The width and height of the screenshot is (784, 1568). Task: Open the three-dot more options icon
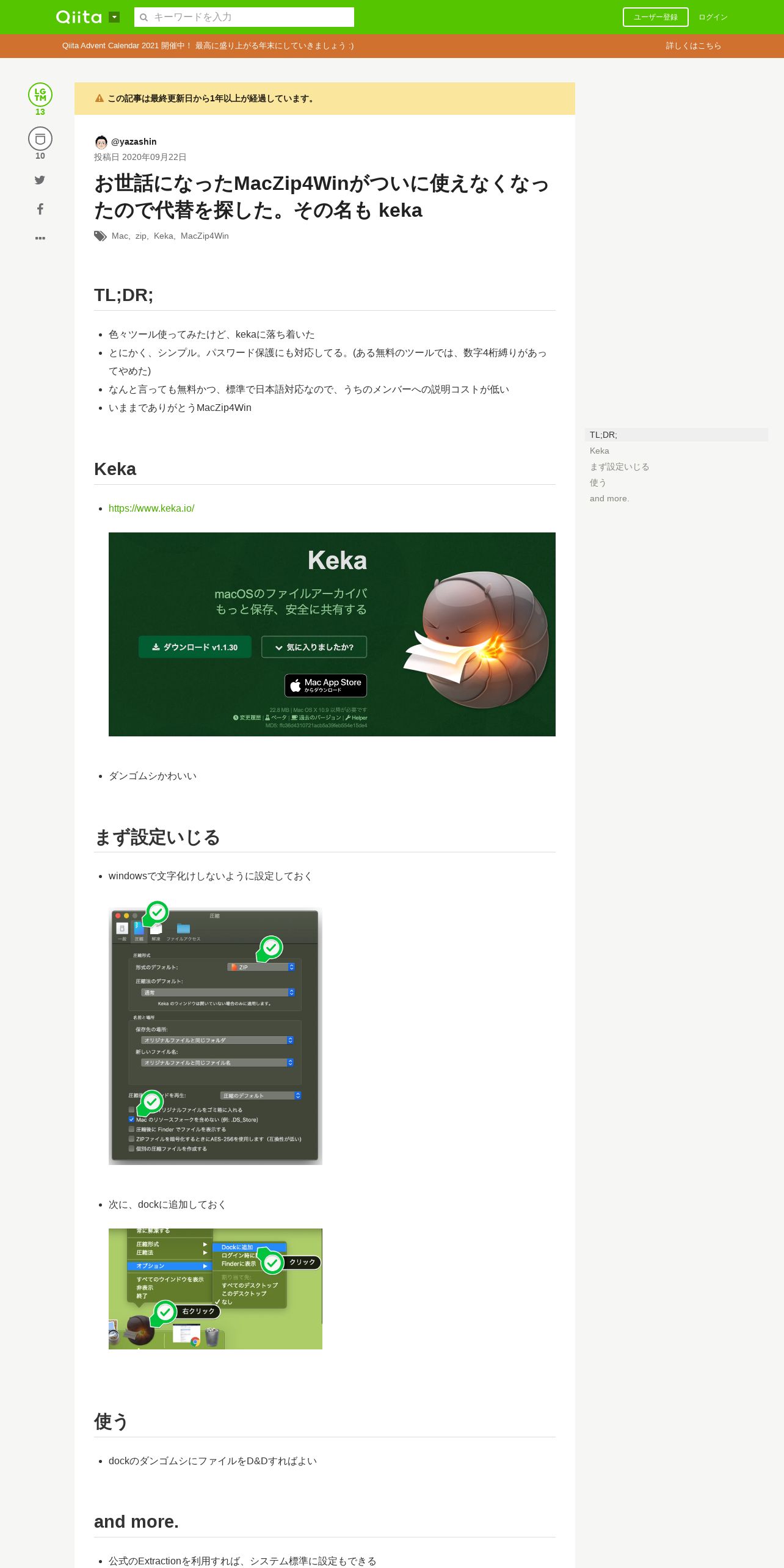(x=40, y=238)
